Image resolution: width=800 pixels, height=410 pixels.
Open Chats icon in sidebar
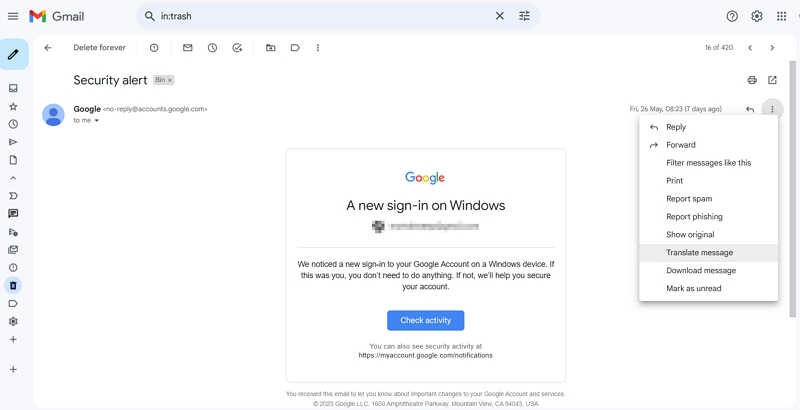point(13,214)
